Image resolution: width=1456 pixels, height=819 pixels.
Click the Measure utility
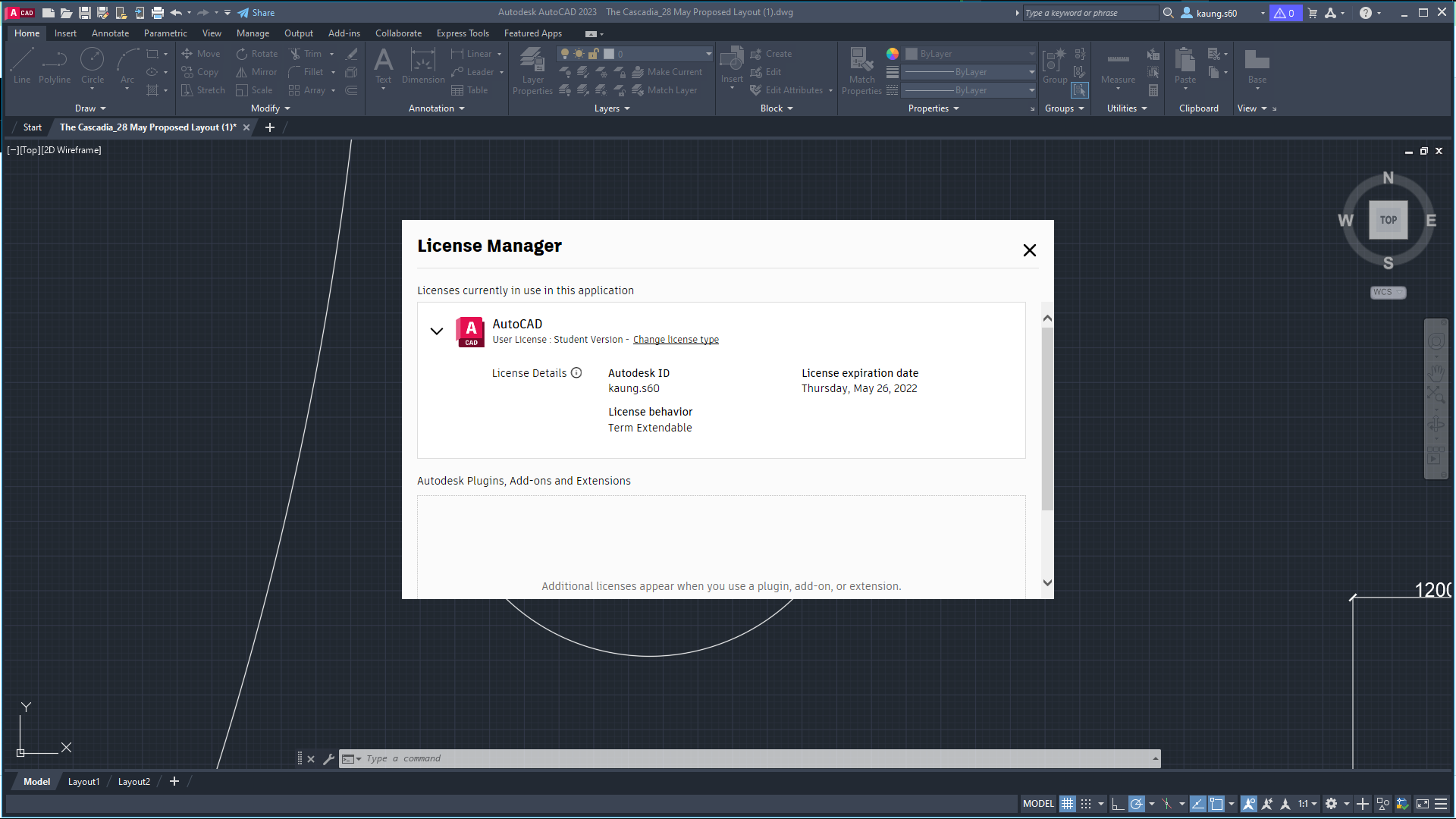(1118, 65)
